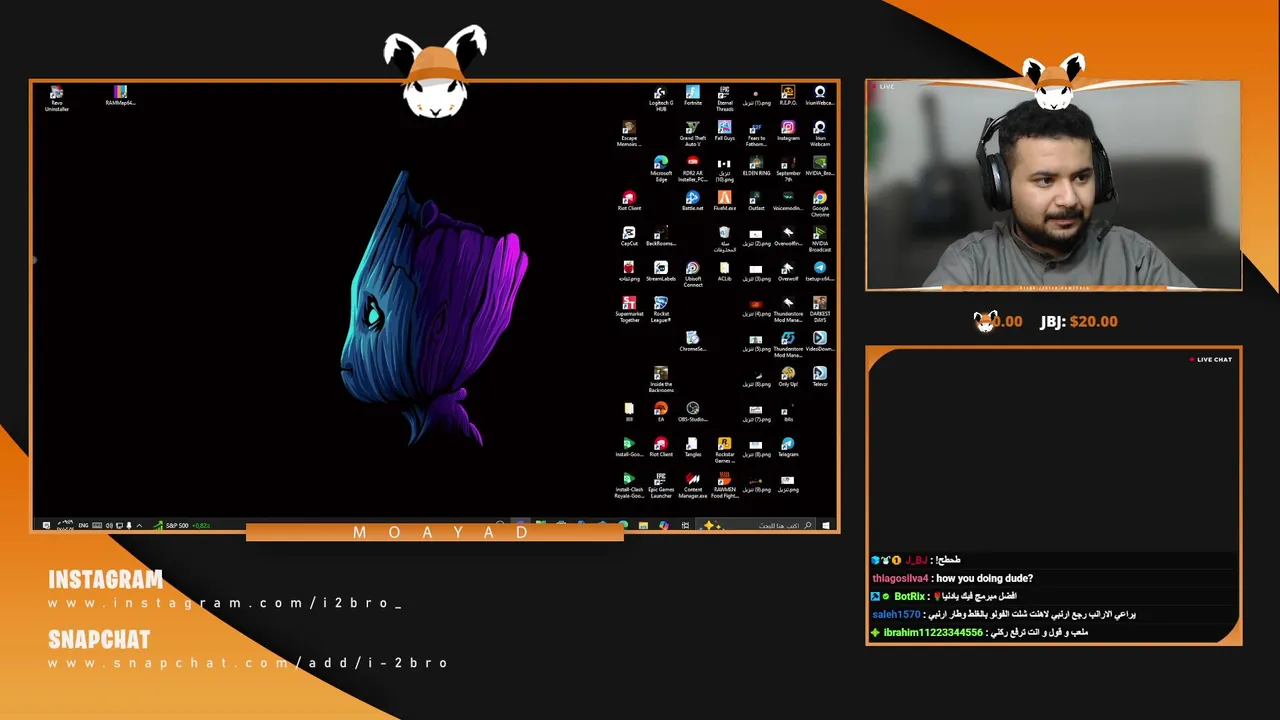Open the DARKEST DAYS game icon
The width and height of the screenshot is (1280, 720).
click(x=820, y=309)
